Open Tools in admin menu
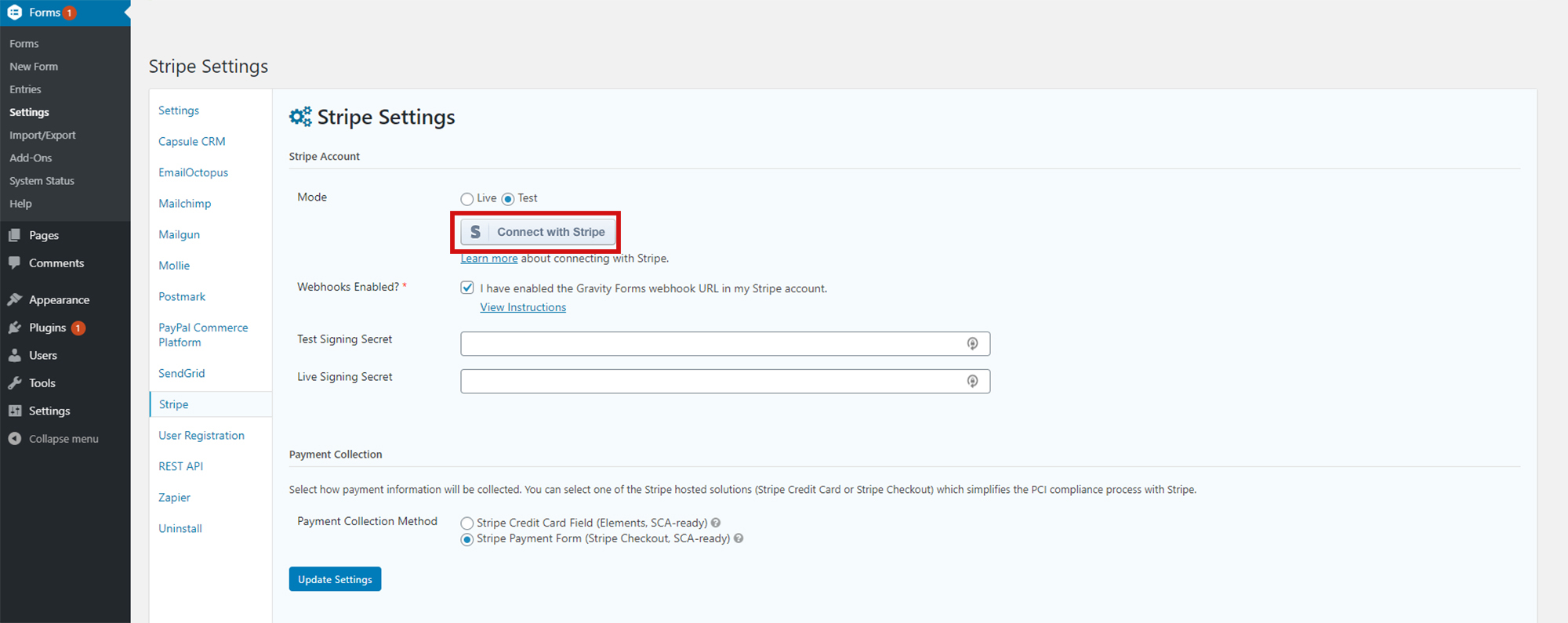Image resolution: width=1568 pixels, height=623 pixels. (x=42, y=383)
